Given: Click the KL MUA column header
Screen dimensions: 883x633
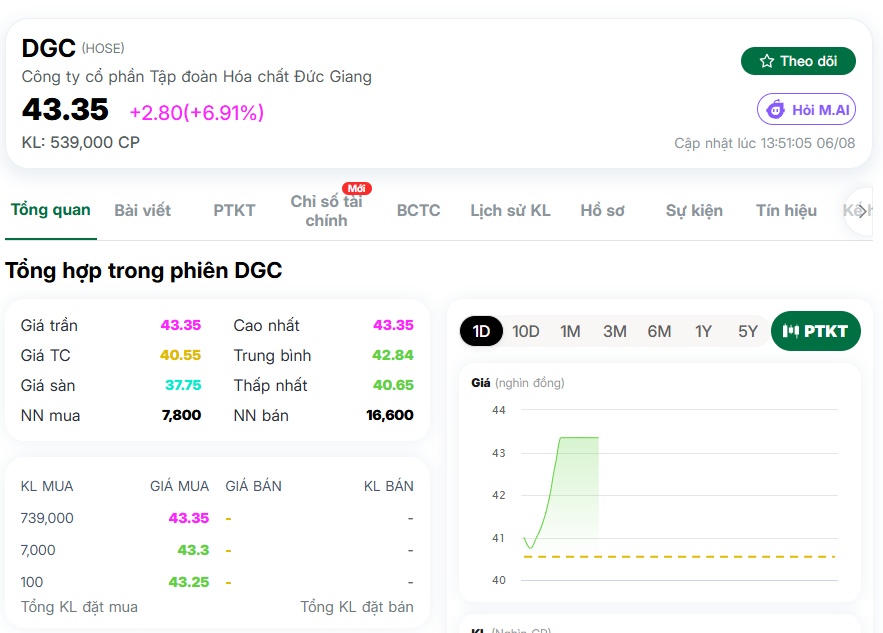Looking at the screenshot, I should (47, 486).
